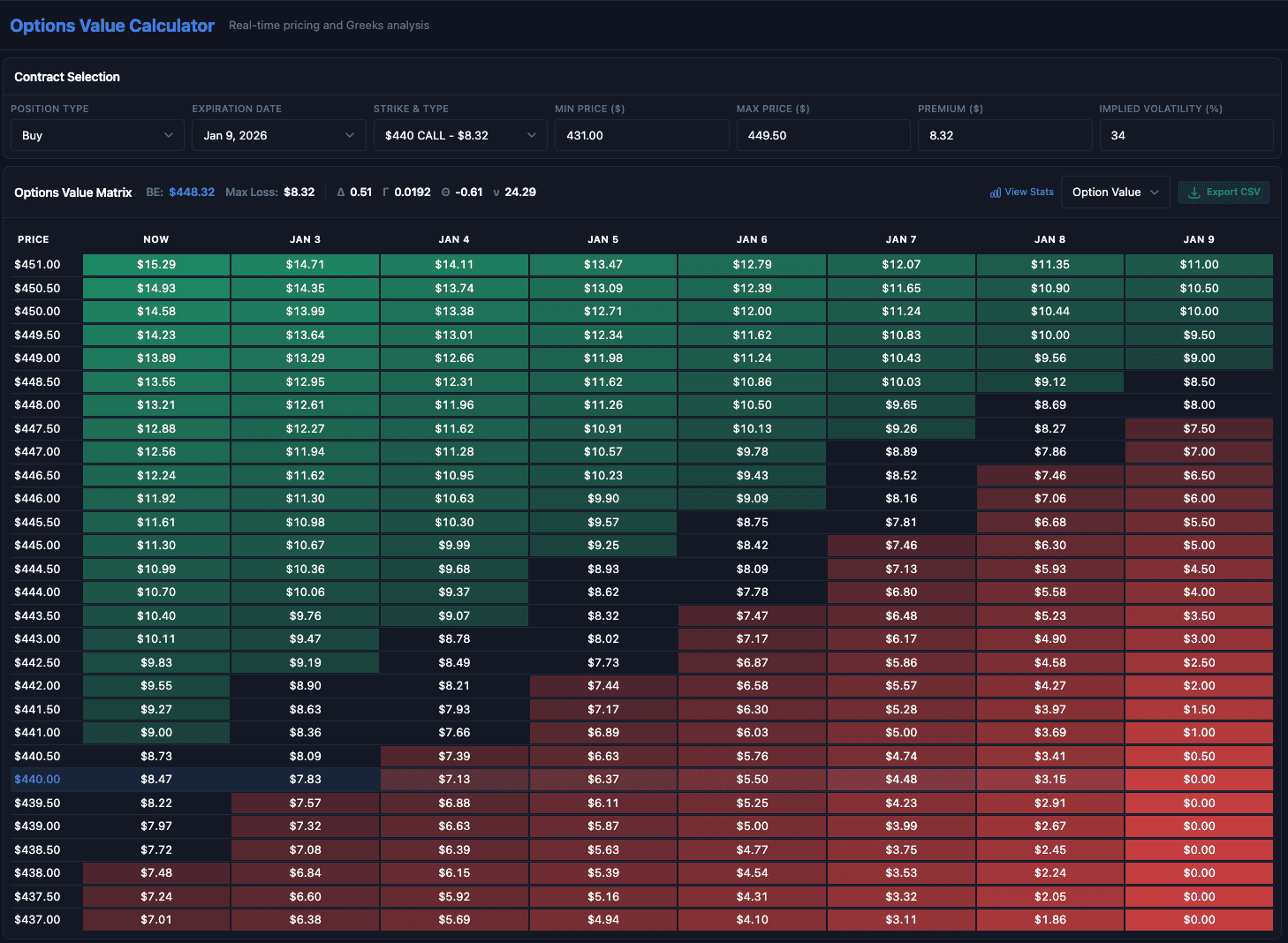Click the $1.86 cell under JAN 8
The image size is (1288, 943).
[x=1050, y=920]
